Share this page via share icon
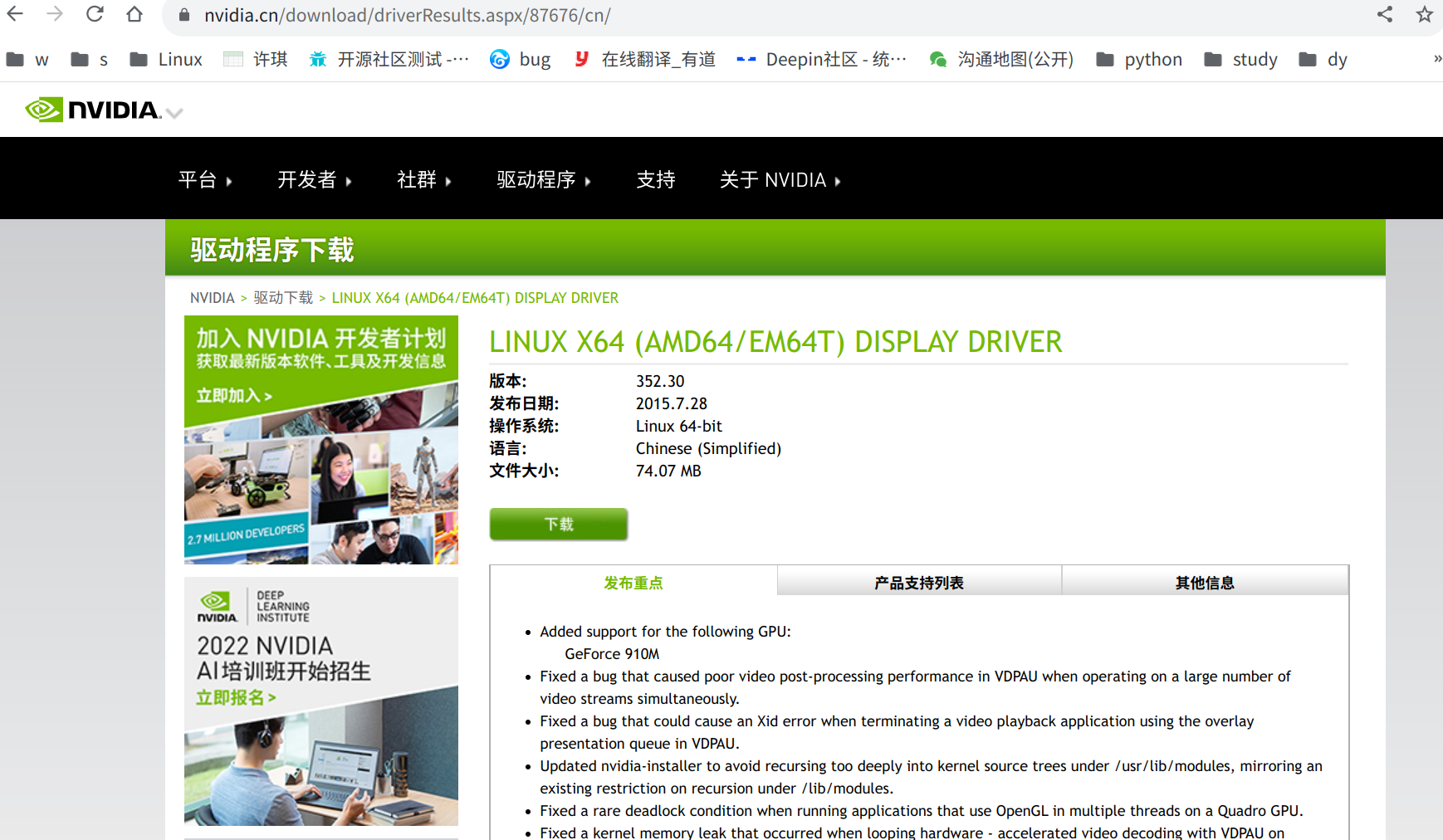 (1385, 14)
